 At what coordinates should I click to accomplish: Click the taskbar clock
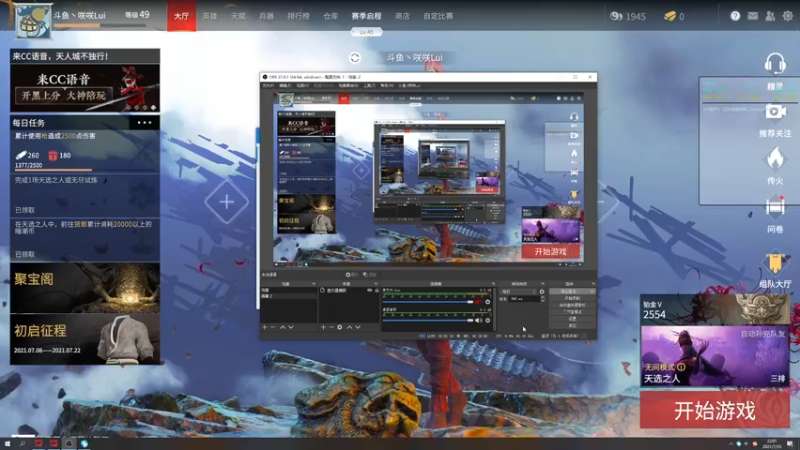[x=772, y=443]
